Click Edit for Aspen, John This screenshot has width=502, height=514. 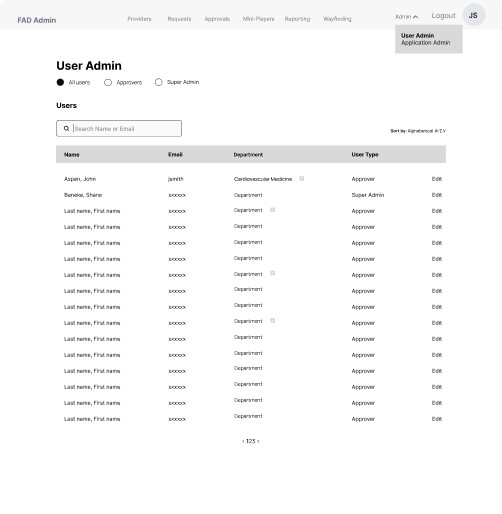437,179
